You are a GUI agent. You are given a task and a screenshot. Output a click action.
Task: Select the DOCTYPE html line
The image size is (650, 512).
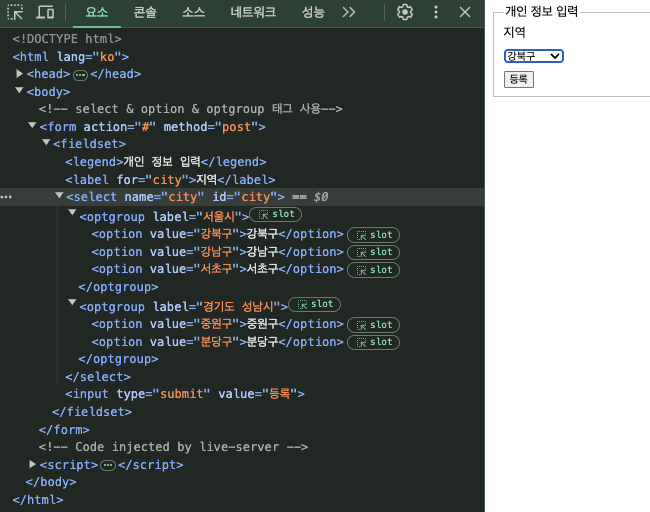click(x=67, y=39)
